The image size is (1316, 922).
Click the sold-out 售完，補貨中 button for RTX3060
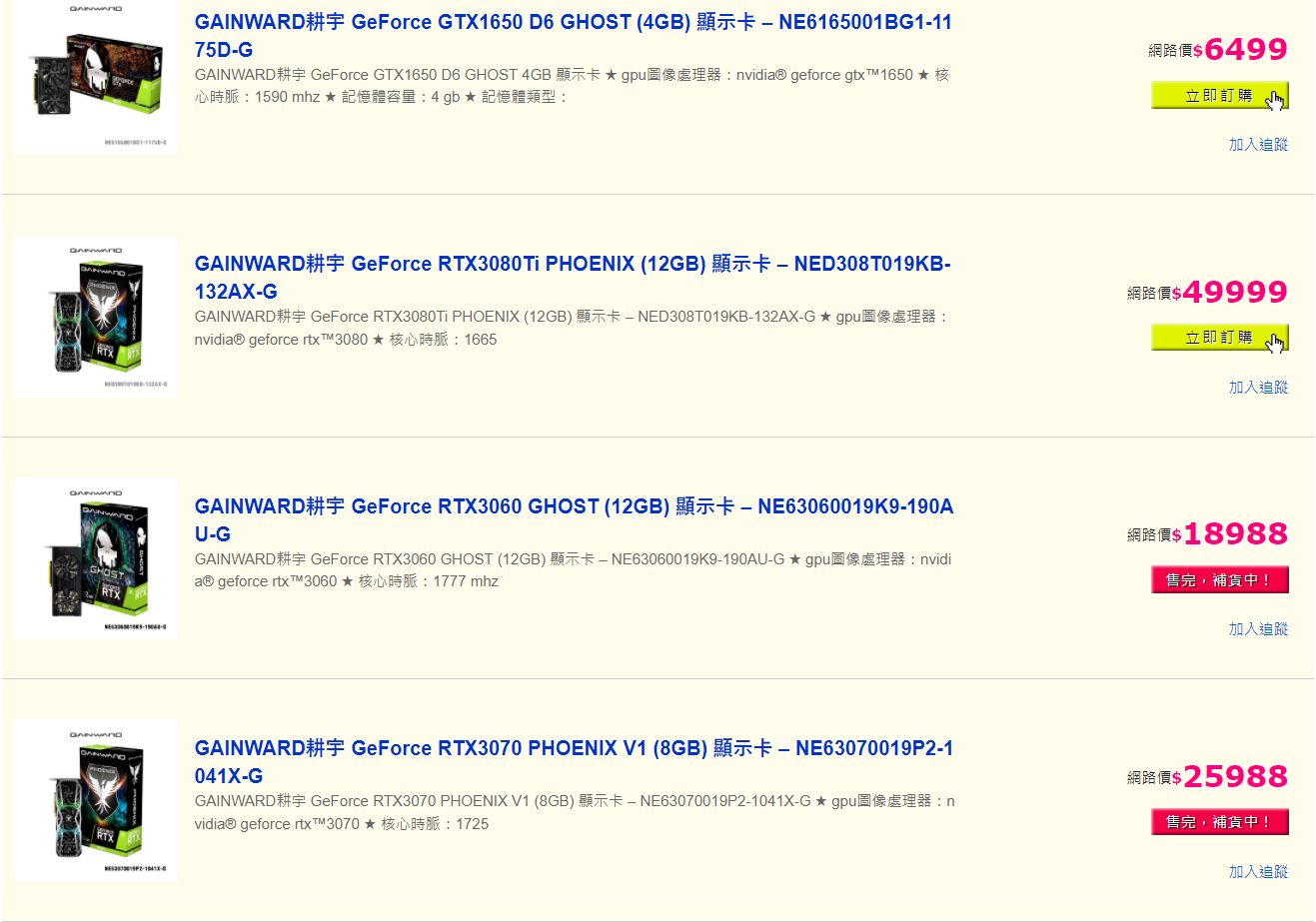(x=1220, y=580)
